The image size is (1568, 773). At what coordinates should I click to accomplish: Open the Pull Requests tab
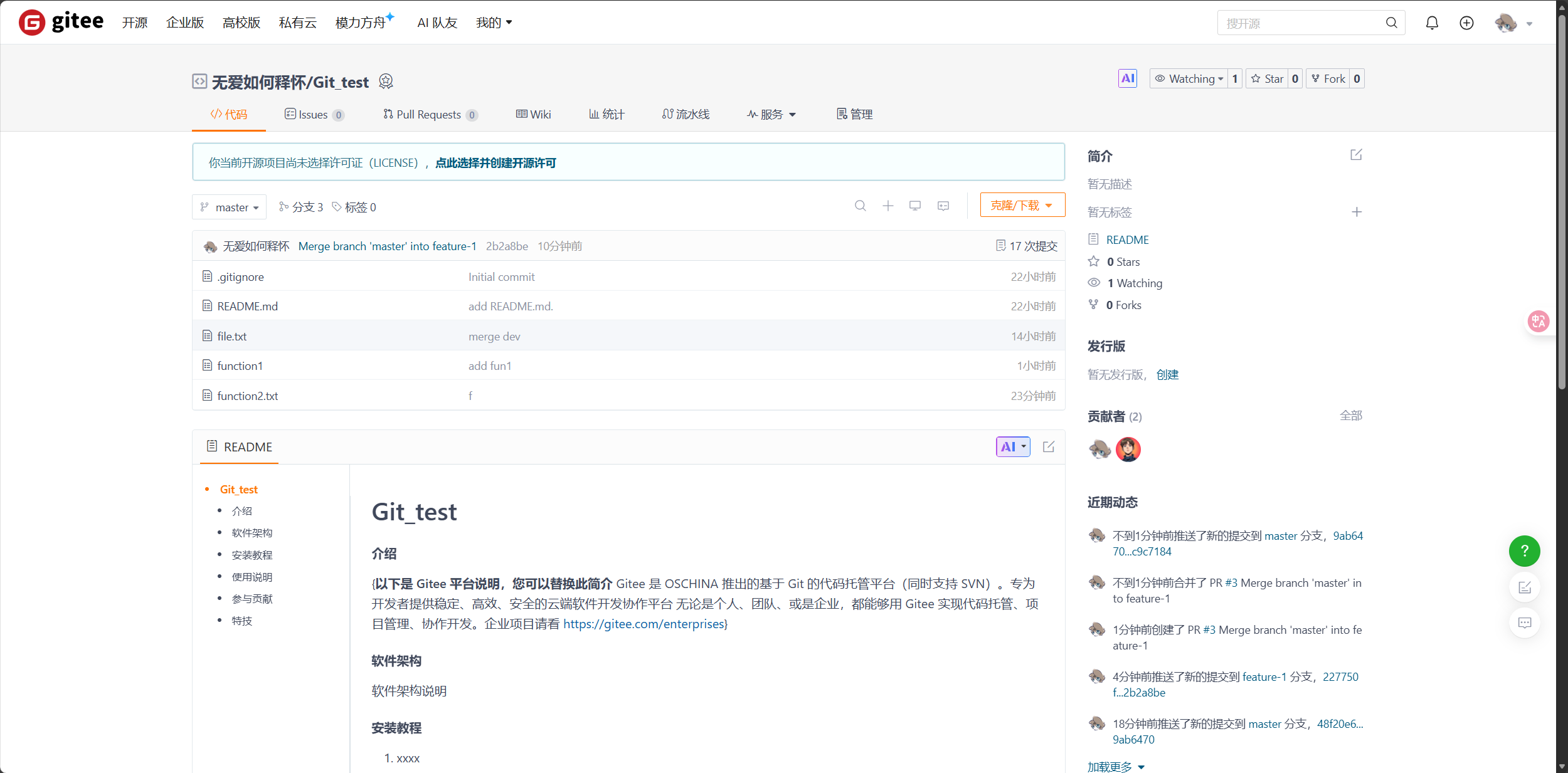430,114
